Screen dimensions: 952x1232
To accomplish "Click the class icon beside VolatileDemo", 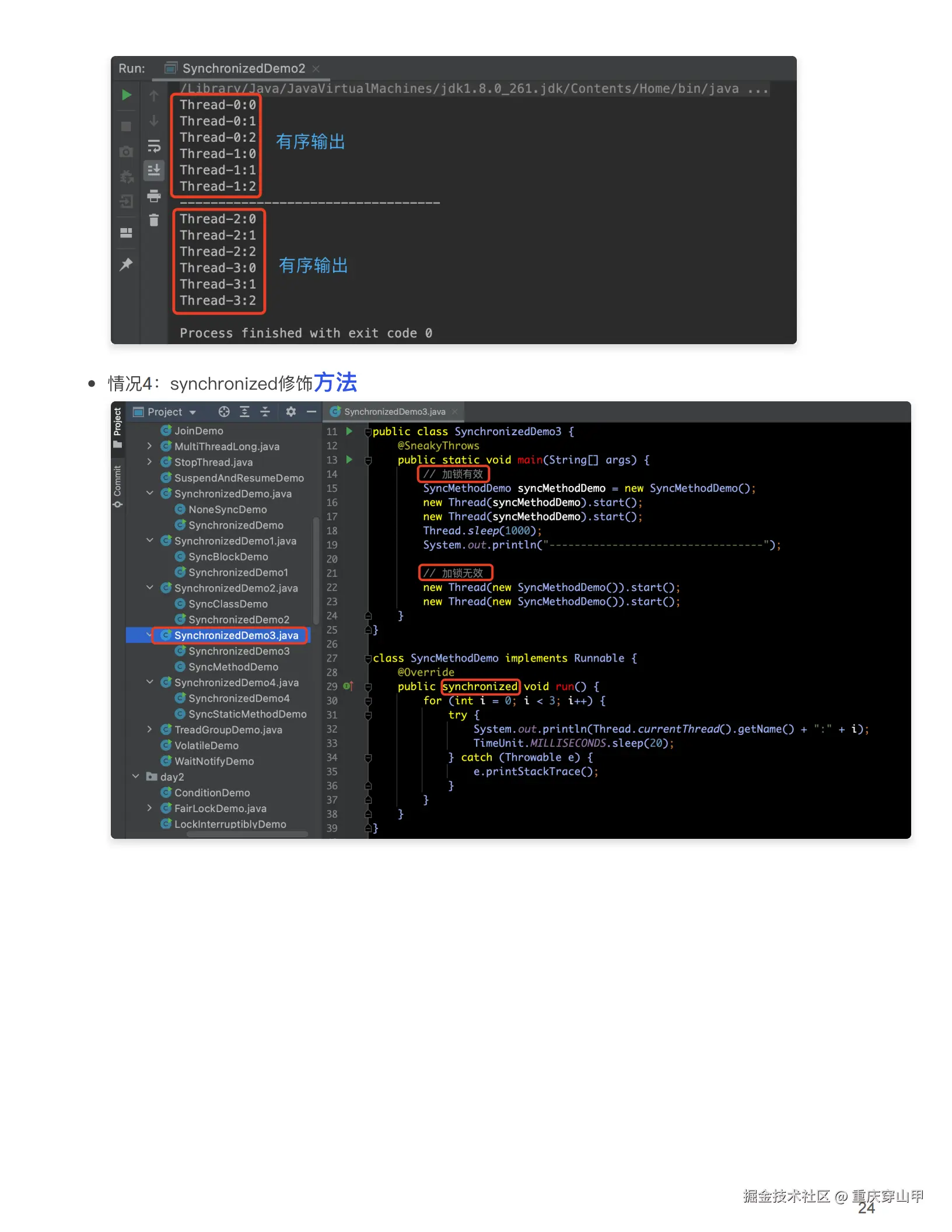I will point(166,745).
